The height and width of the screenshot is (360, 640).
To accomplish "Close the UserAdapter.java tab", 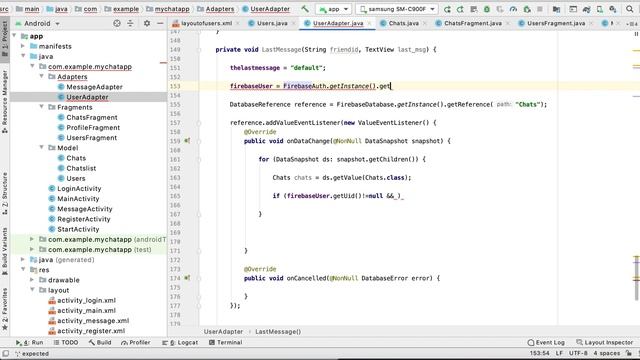I will pyautogui.click(x=369, y=24).
